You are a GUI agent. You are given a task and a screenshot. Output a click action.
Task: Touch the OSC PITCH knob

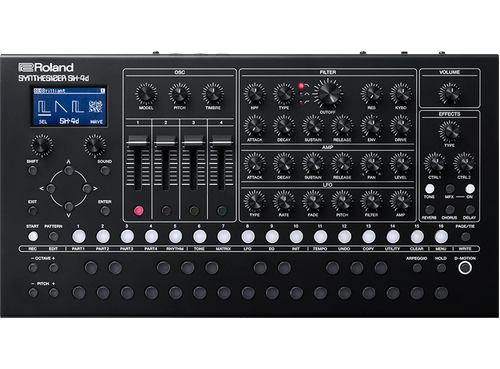tap(180, 94)
